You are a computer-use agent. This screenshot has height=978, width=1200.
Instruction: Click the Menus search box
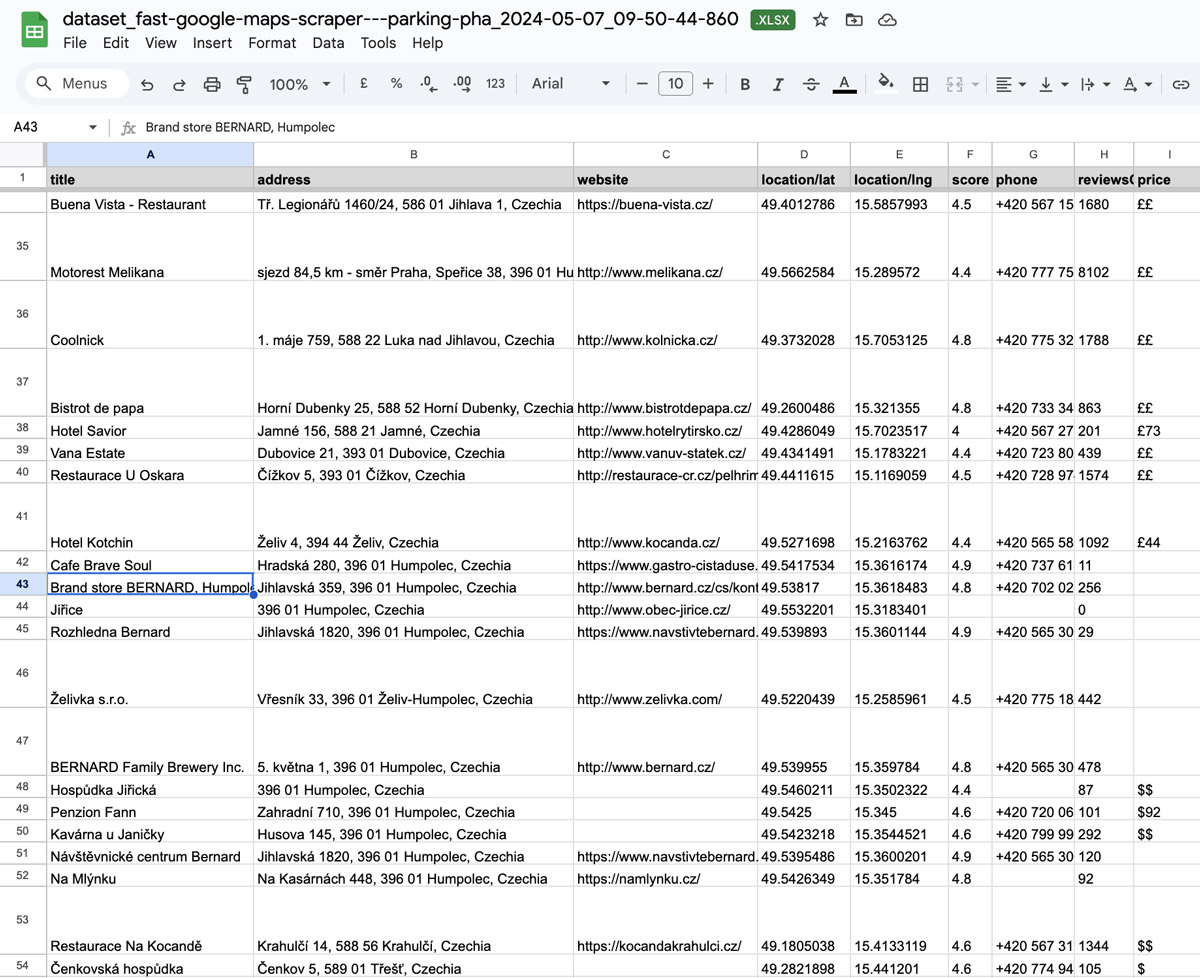76,84
